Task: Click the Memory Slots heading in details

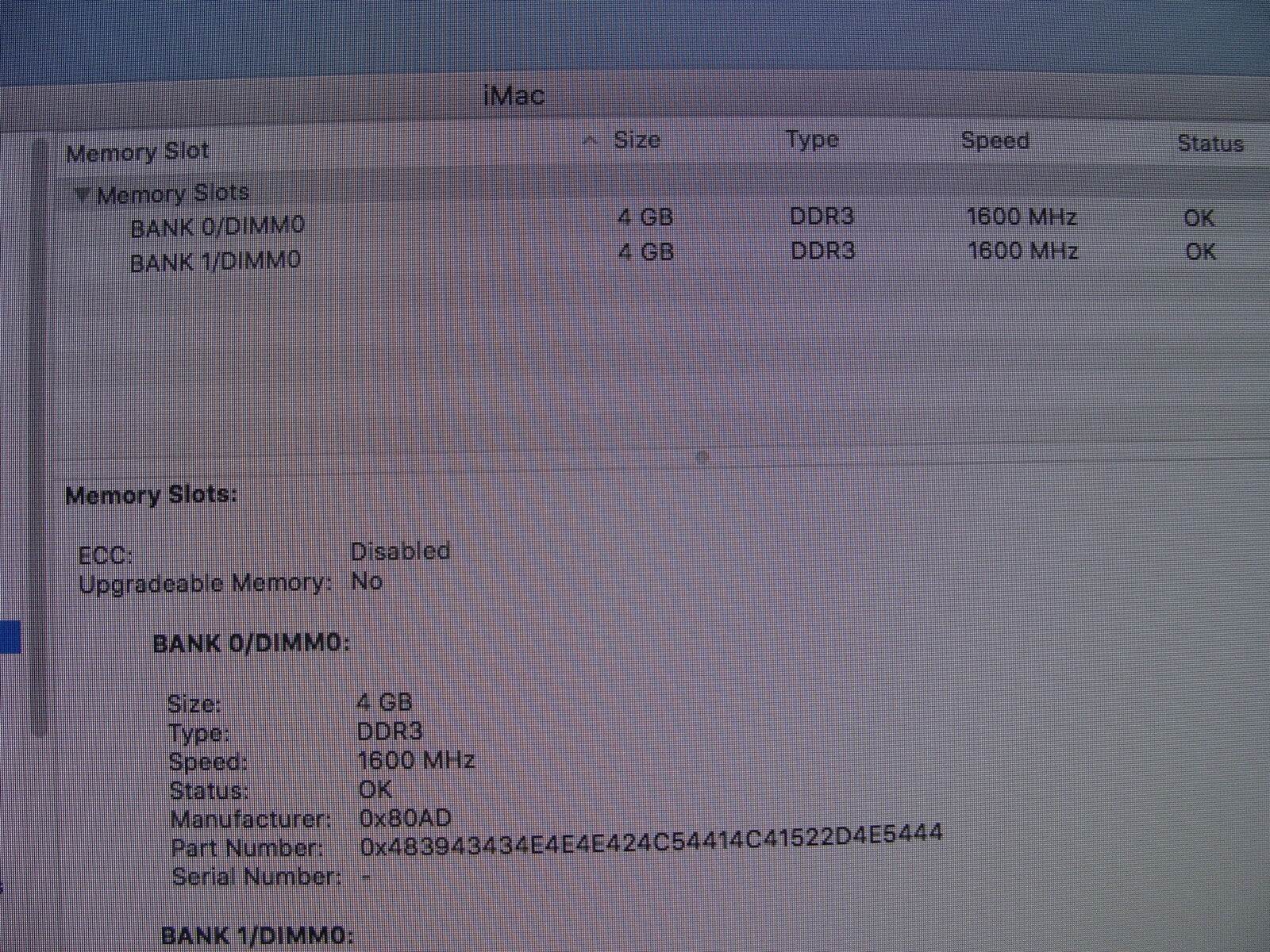Action: click(151, 495)
